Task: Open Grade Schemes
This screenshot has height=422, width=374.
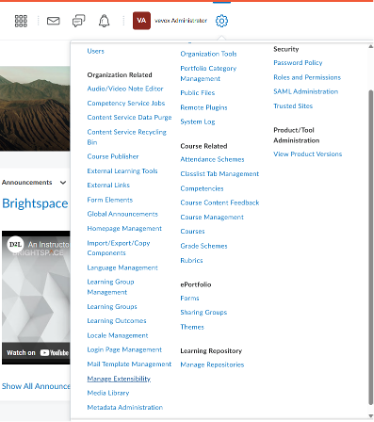Action: (204, 246)
